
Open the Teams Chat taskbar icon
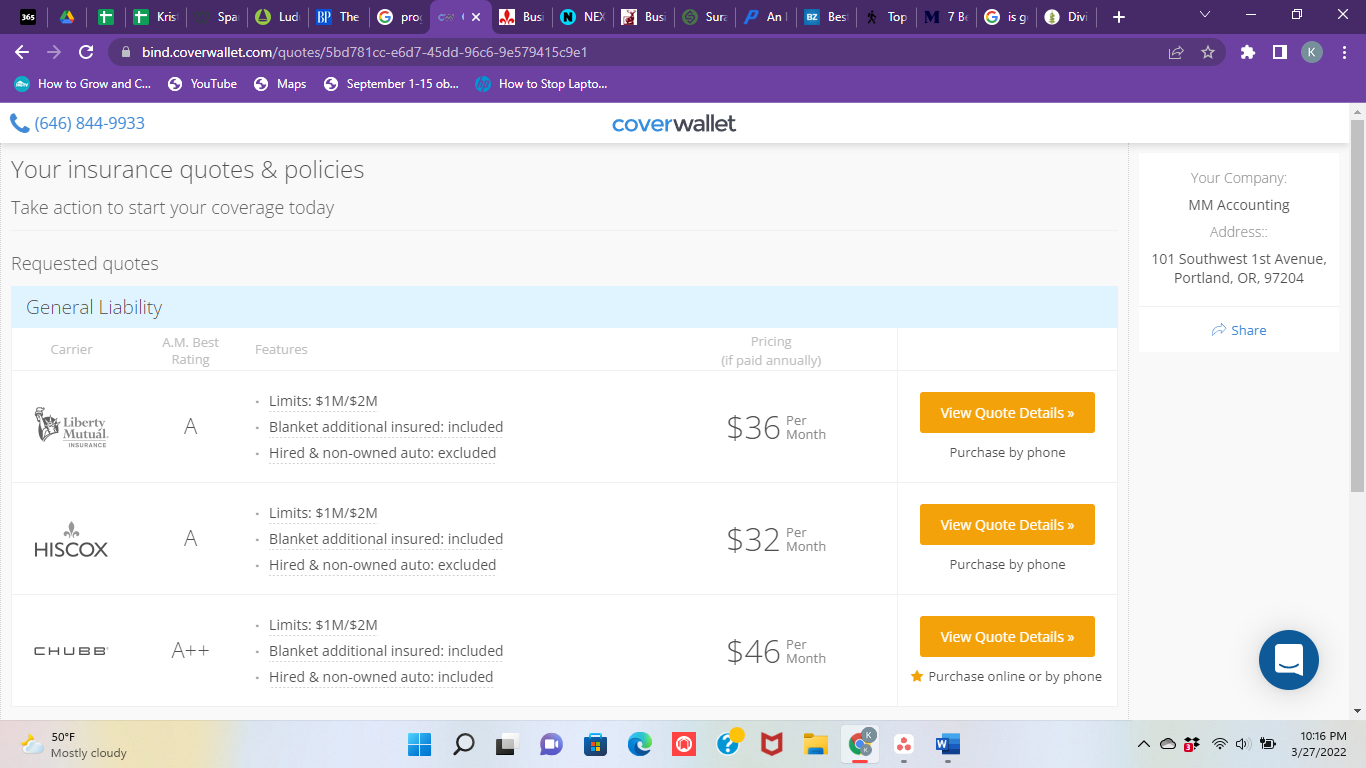[x=551, y=744]
